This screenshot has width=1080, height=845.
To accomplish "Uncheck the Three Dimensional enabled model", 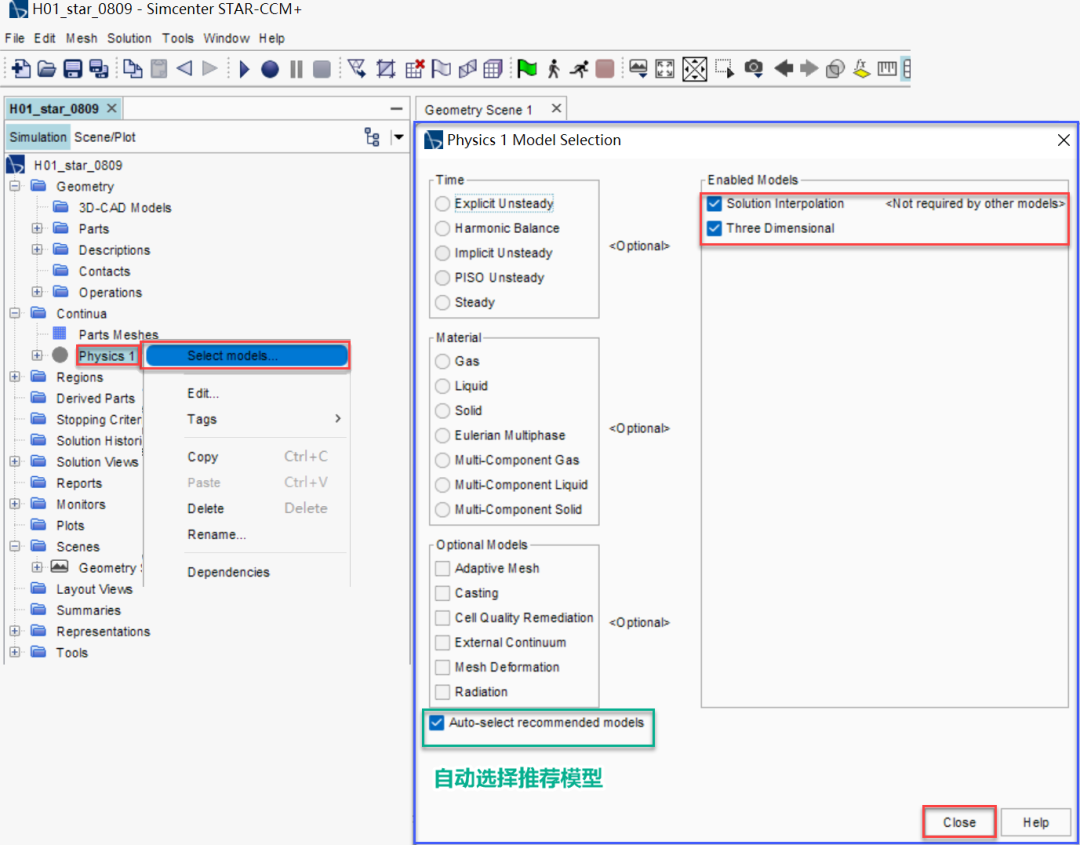I will coord(714,229).
